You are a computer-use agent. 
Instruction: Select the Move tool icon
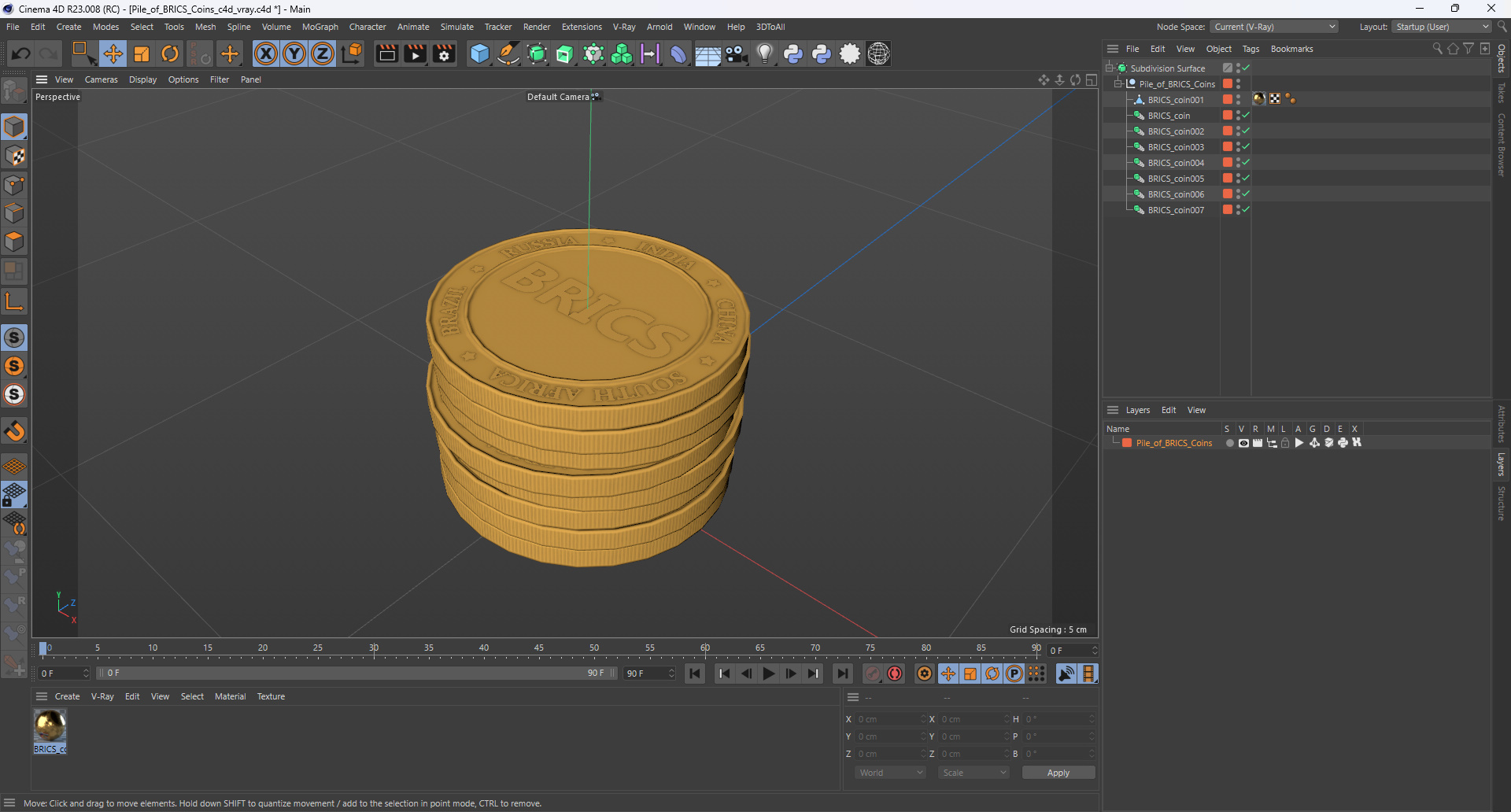pyautogui.click(x=113, y=54)
